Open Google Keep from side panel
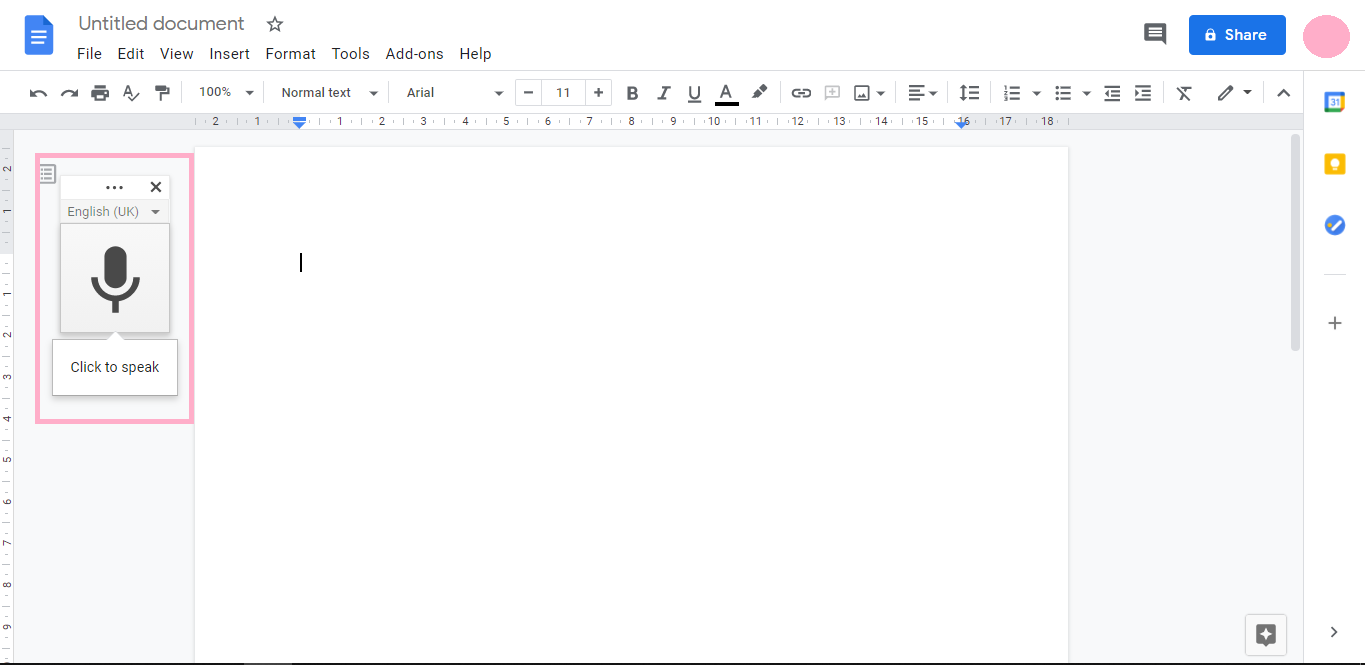1365x665 pixels. tap(1335, 165)
